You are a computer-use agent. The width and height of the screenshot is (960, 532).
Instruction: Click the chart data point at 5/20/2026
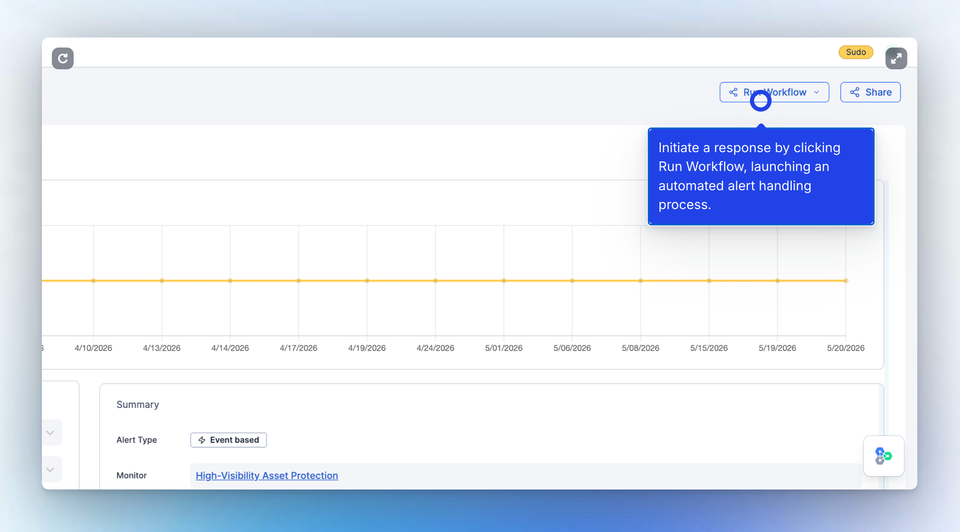[846, 280]
